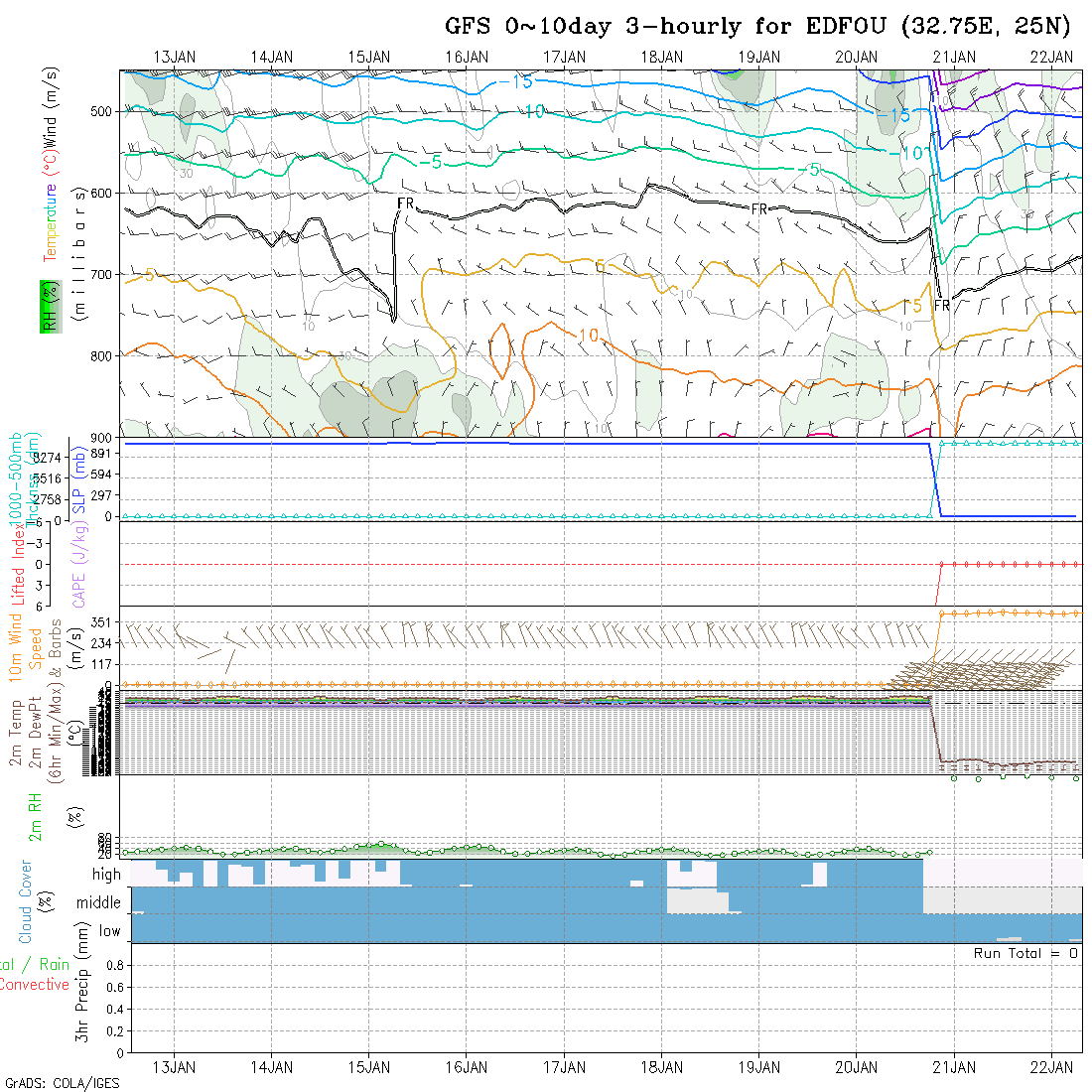Click the 900 millibar pressure tick label
1092x1092 pixels.
tap(103, 437)
